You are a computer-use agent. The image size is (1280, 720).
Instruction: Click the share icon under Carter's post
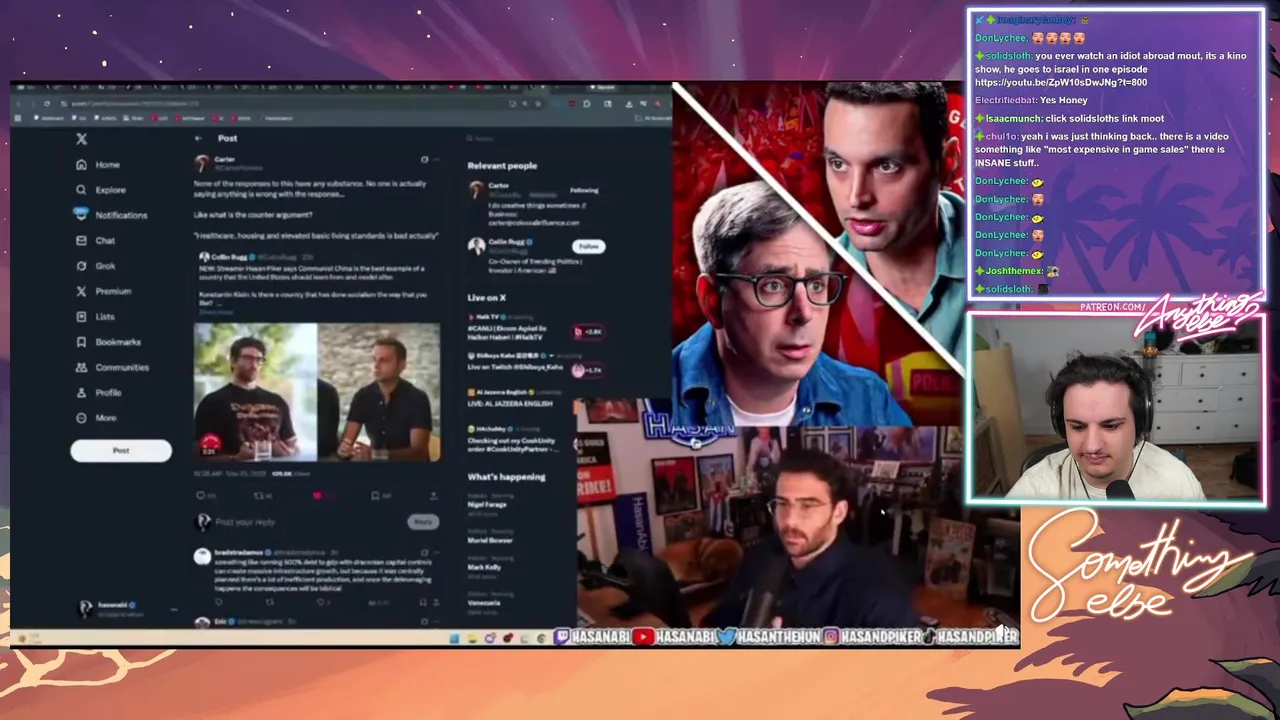433,495
